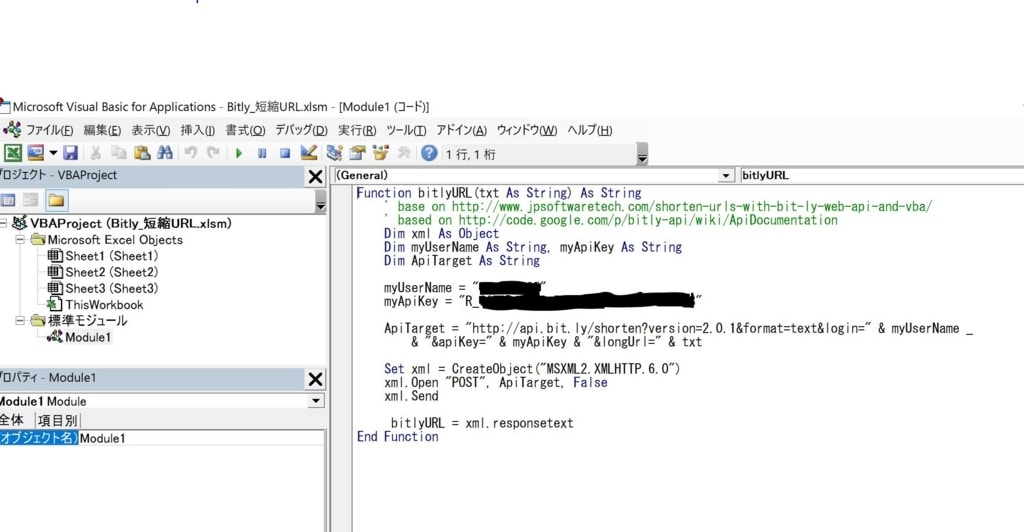Close the Project - VBAProject pane
Viewport: 1024px width, 532px height.
[315, 176]
